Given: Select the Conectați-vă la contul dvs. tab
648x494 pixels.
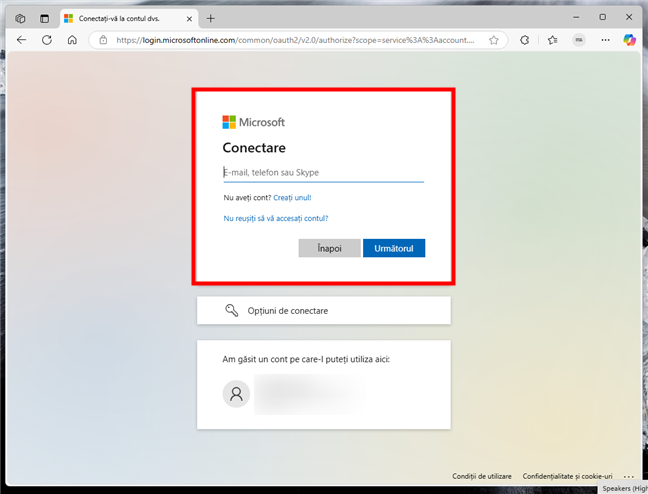Looking at the screenshot, I should click(129, 19).
